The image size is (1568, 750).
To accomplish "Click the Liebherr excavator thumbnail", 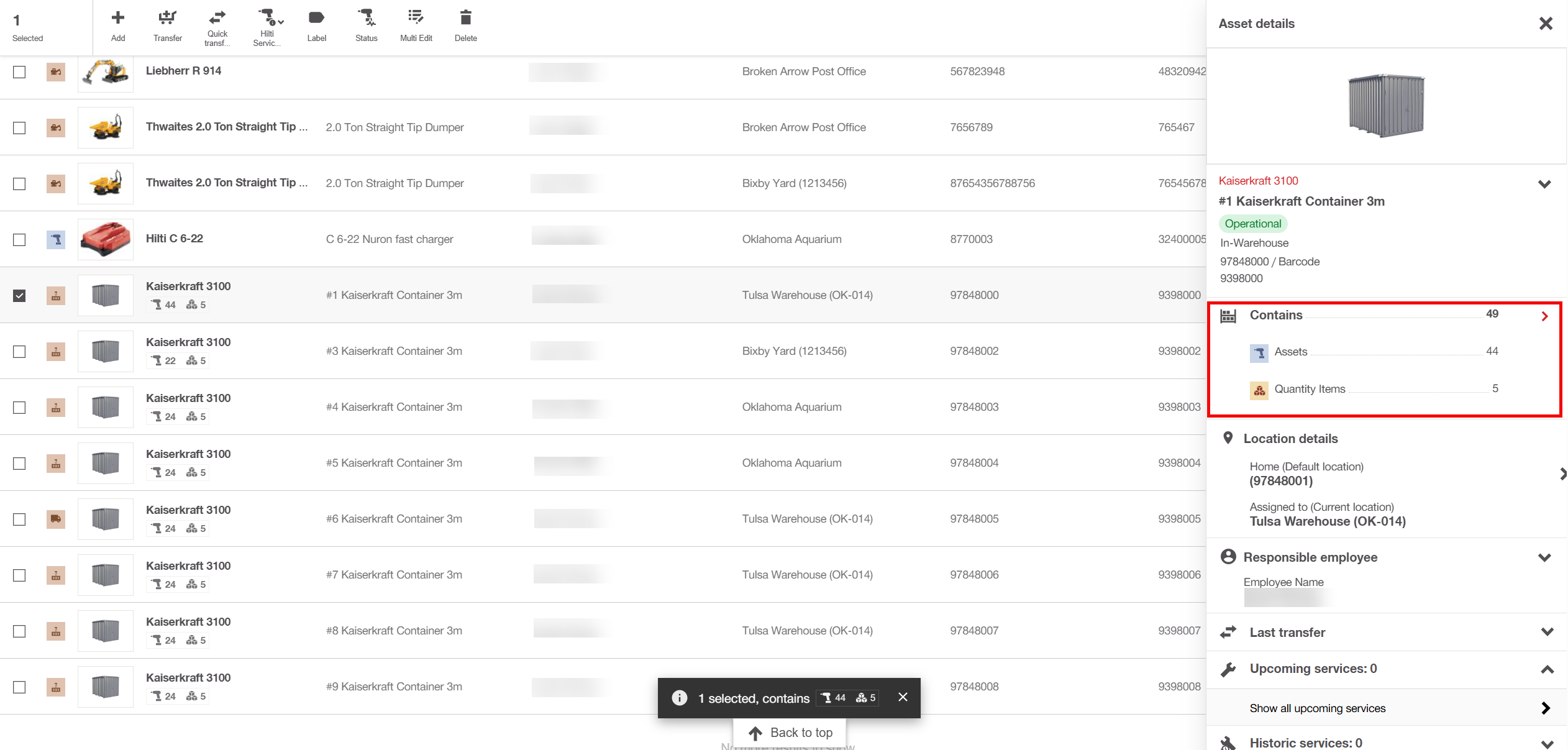I will coord(106,73).
